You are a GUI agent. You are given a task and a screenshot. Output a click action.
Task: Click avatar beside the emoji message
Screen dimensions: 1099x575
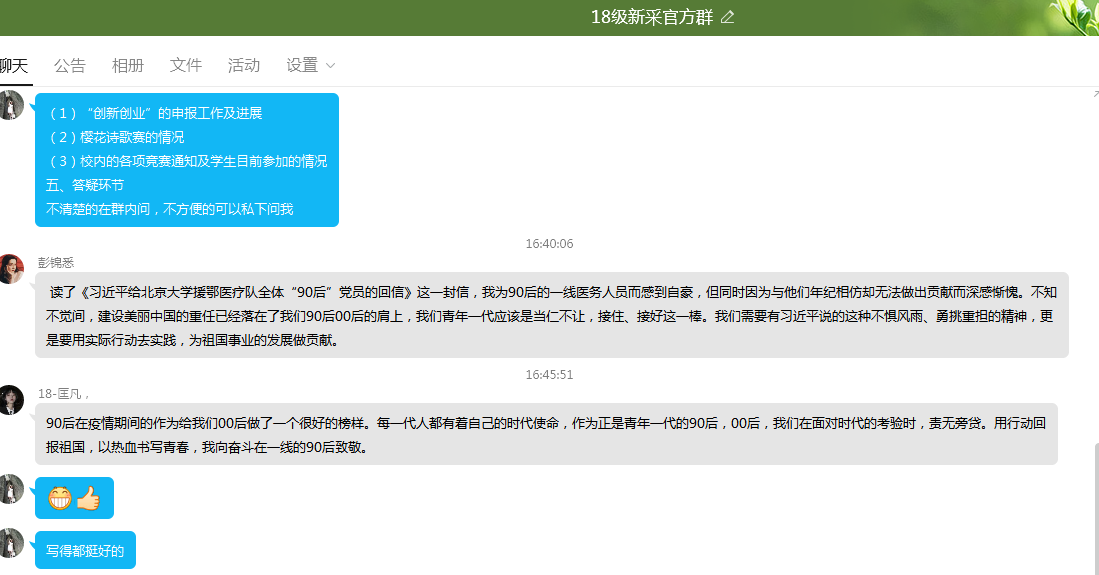[11, 489]
